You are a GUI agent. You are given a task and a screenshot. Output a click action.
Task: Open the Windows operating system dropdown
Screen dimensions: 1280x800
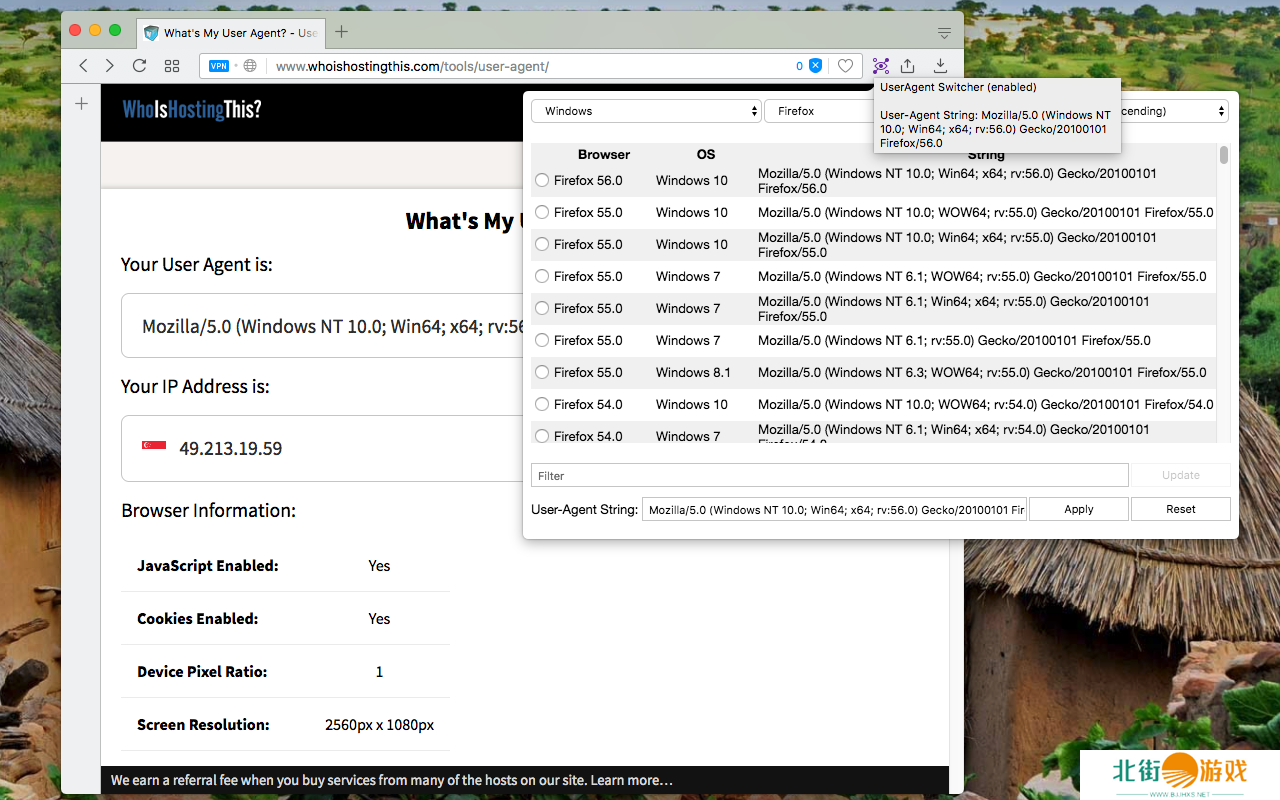pos(646,111)
